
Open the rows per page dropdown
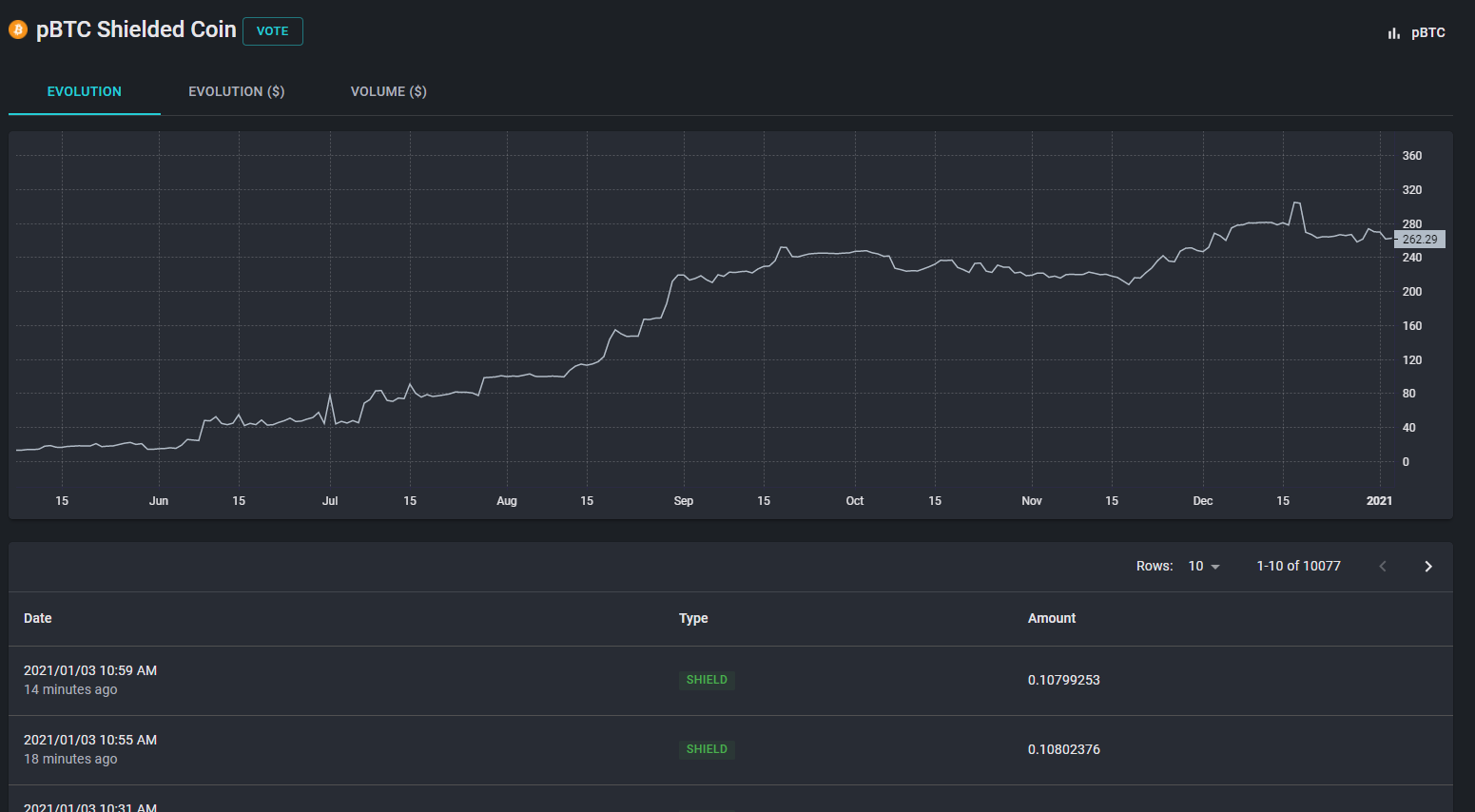click(x=1204, y=567)
